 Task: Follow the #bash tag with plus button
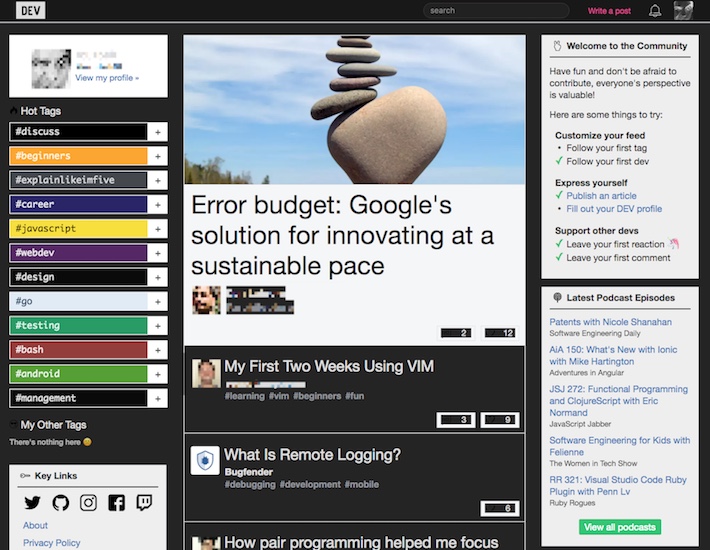coord(158,350)
